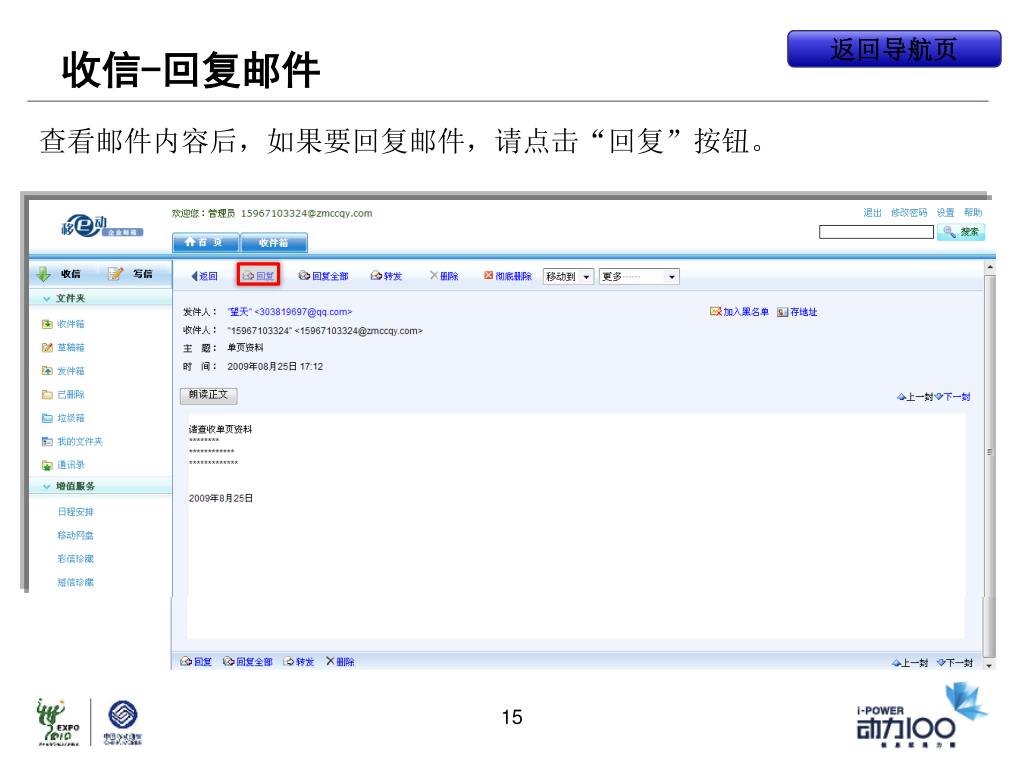Click the 返回导航页 button
Image resolution: width=1024 pixels, height=768 pixels.
click(x=893, y=49)
